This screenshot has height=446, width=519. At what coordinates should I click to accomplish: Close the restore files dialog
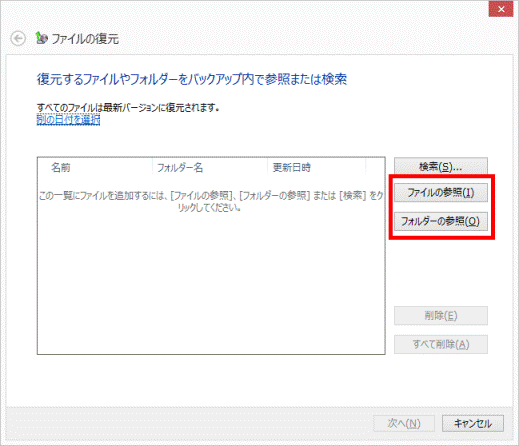(501, 9)
